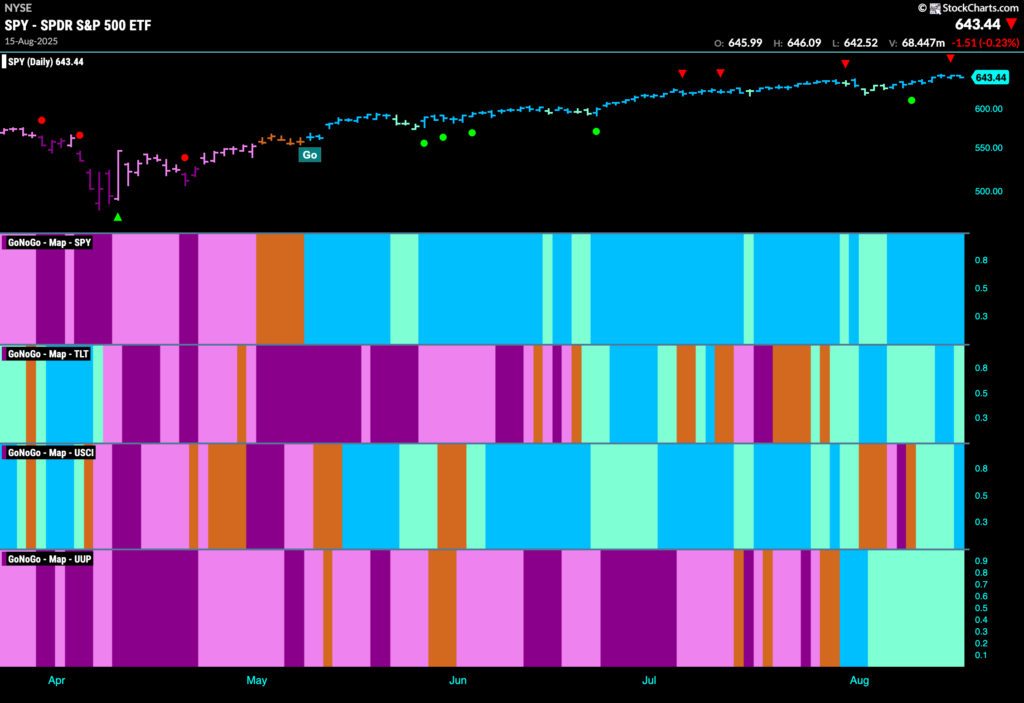Click the red dot marker in mid-April near 'Go' region
The height and width of the screenshot is (703, 1024).
185,157
